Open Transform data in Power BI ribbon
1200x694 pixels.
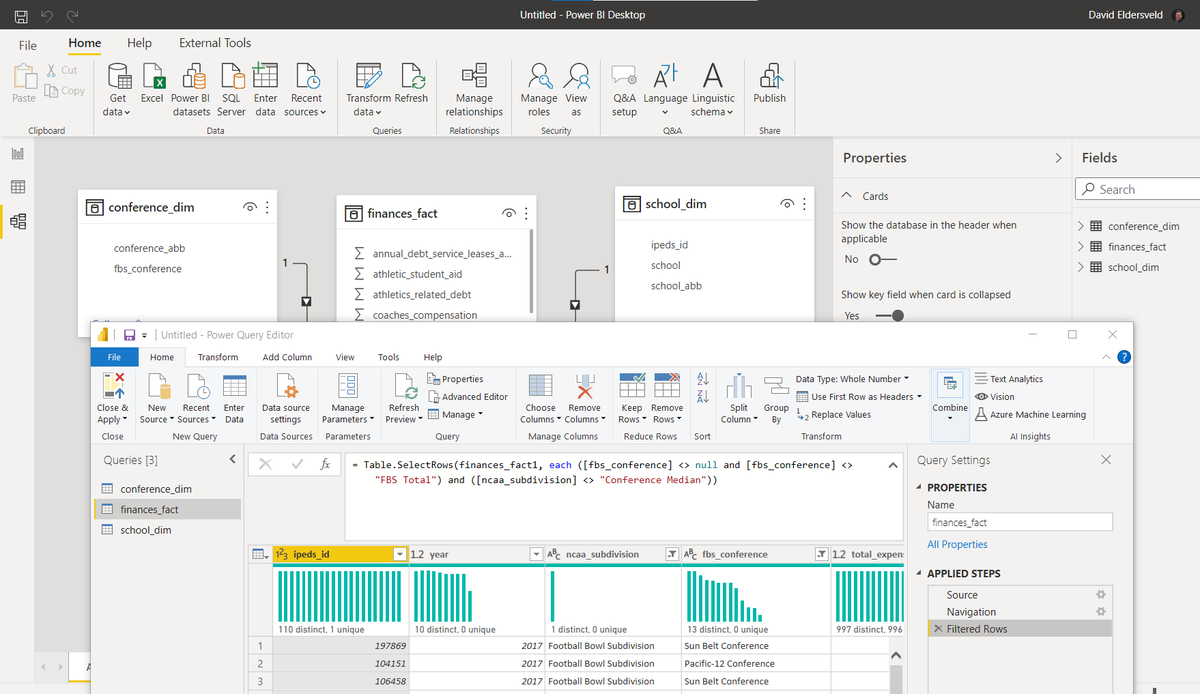coord(368,90)
